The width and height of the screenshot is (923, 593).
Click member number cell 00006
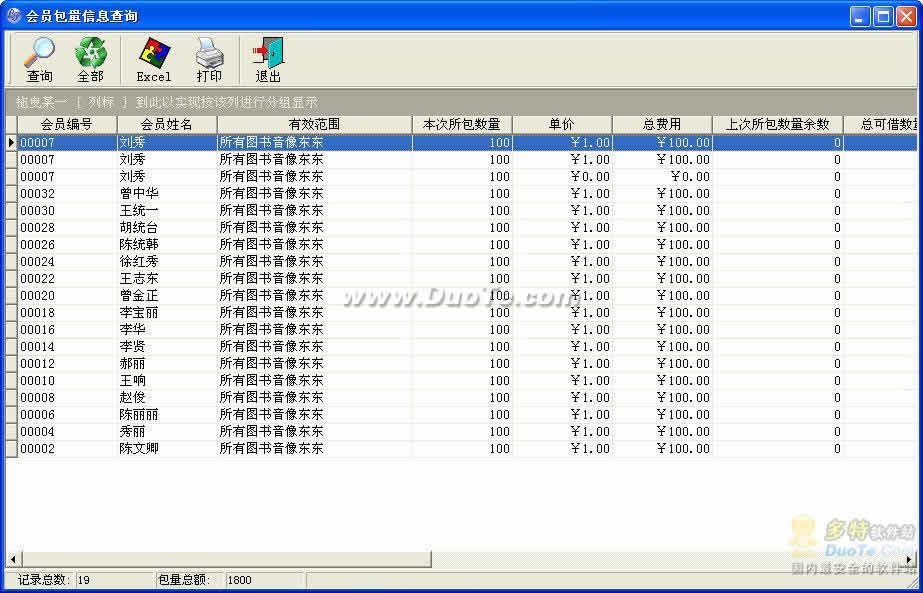67,415
